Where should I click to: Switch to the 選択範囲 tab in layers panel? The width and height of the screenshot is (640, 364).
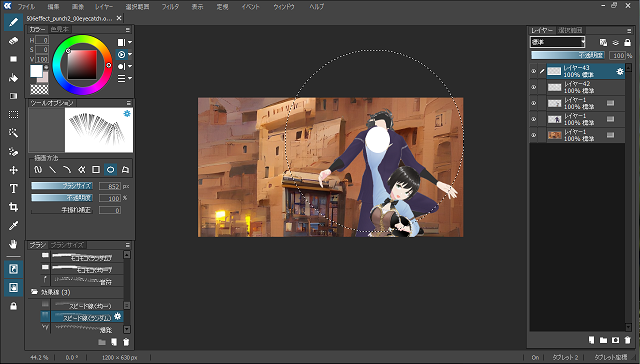[570, 30]
